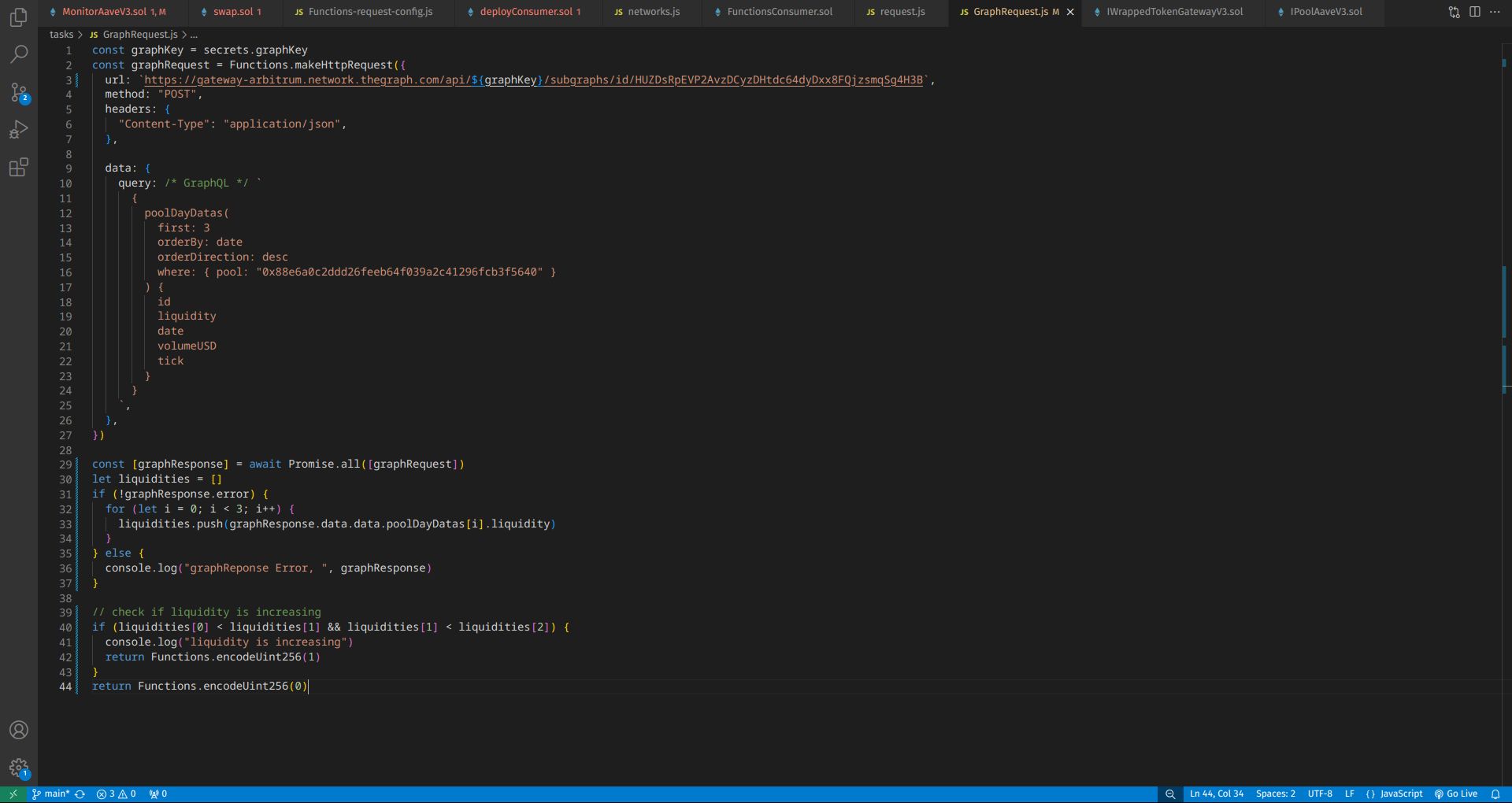Switch to FunctionsConsumer.sol tab
The height and width of the screenshot is (803, 1512).
[779, 12]
